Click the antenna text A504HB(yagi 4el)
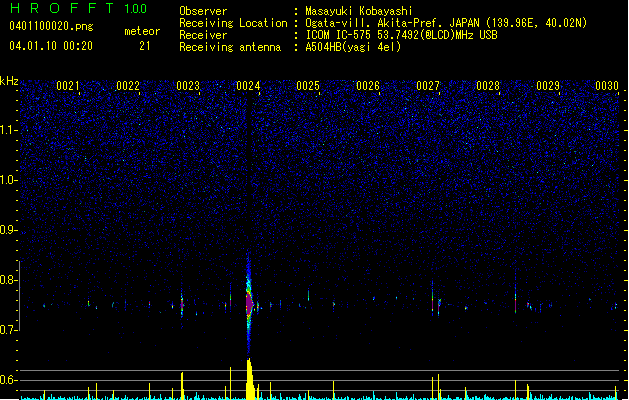629x400 pixels. 353,47
